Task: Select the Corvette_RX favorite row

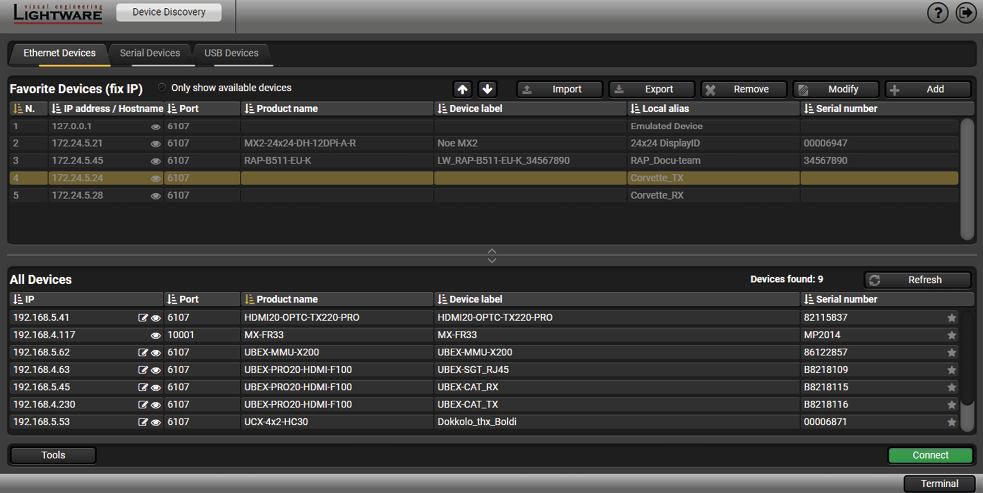Action: click(484, 196)
